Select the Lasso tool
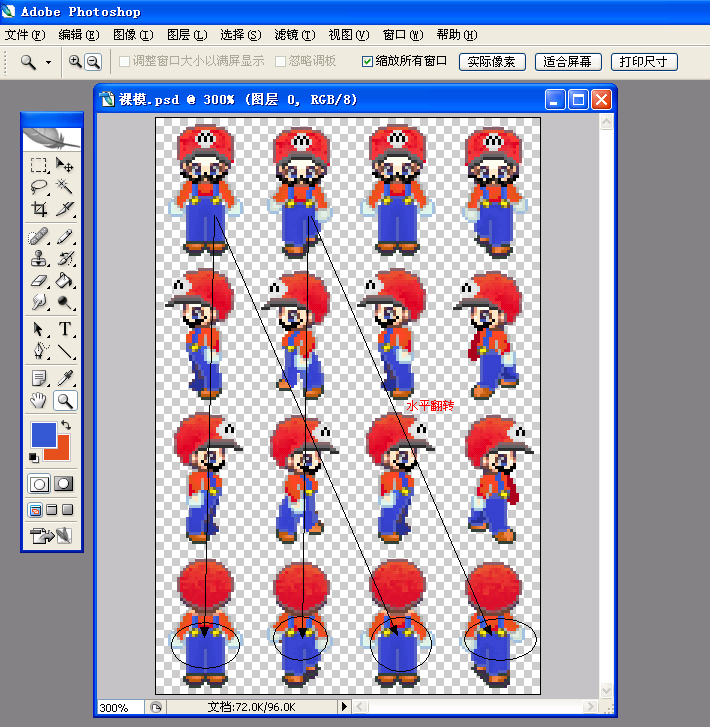The image size is (710, 727). pyautogui.click(x=39, y=187)
